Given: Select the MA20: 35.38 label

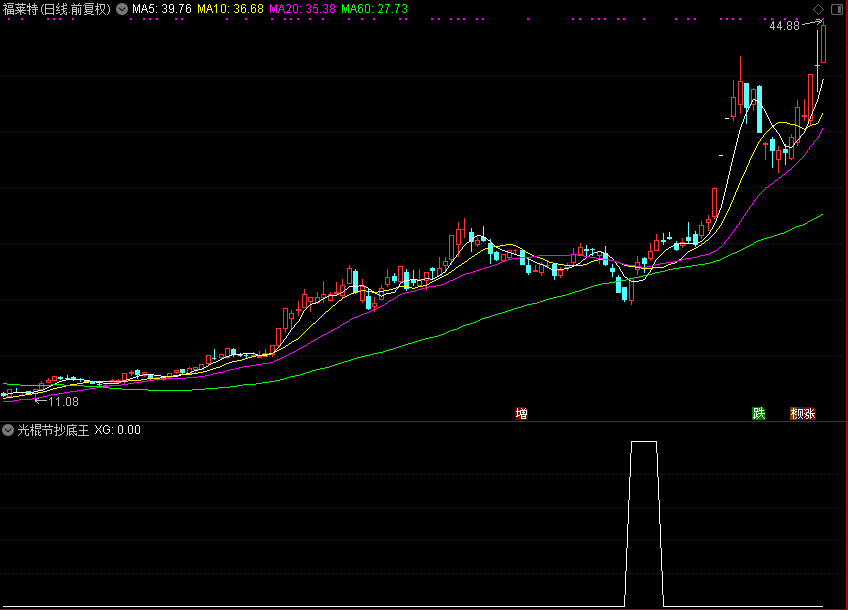Looking at the screenshot, I should tap(302, 9).
